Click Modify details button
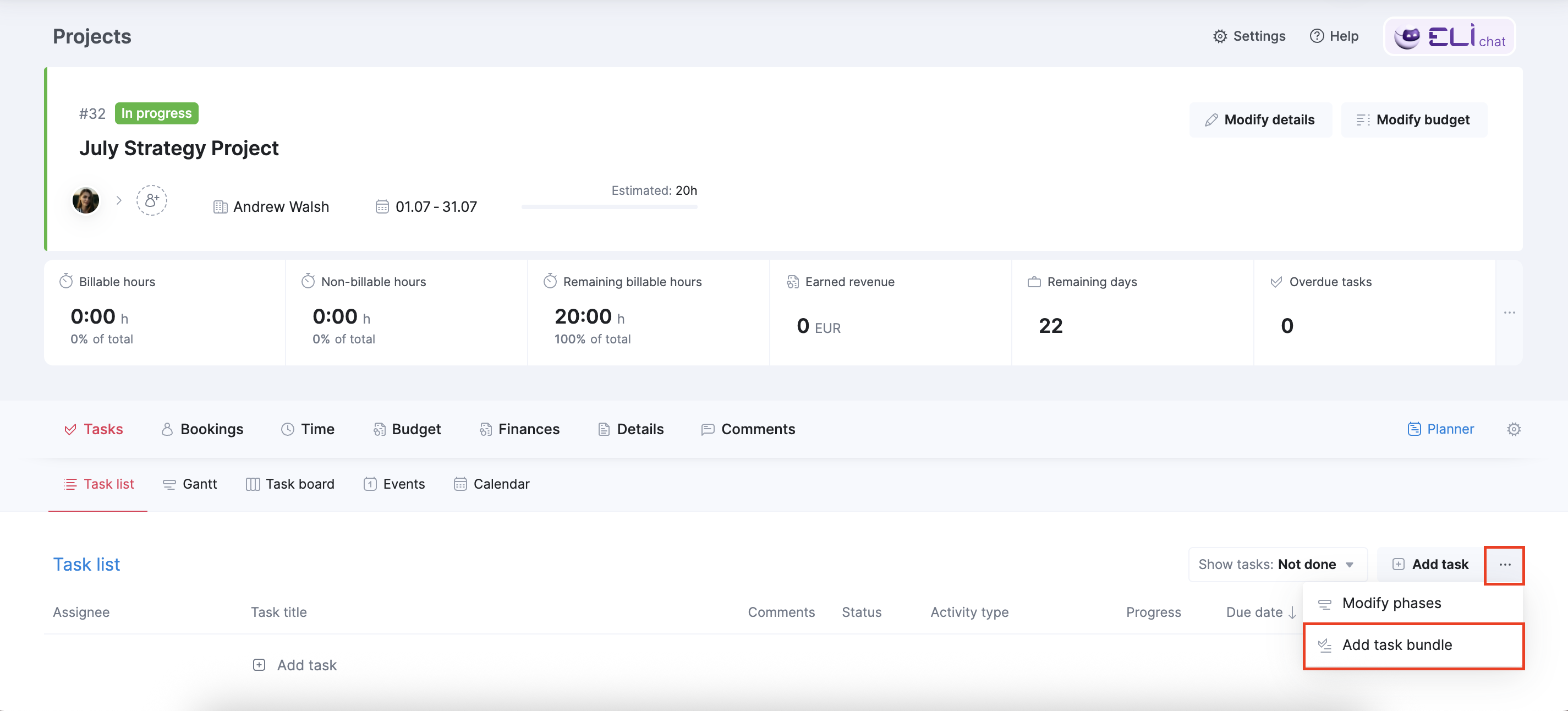This screenshot has height=711, width=1568. pos(1260,119)
